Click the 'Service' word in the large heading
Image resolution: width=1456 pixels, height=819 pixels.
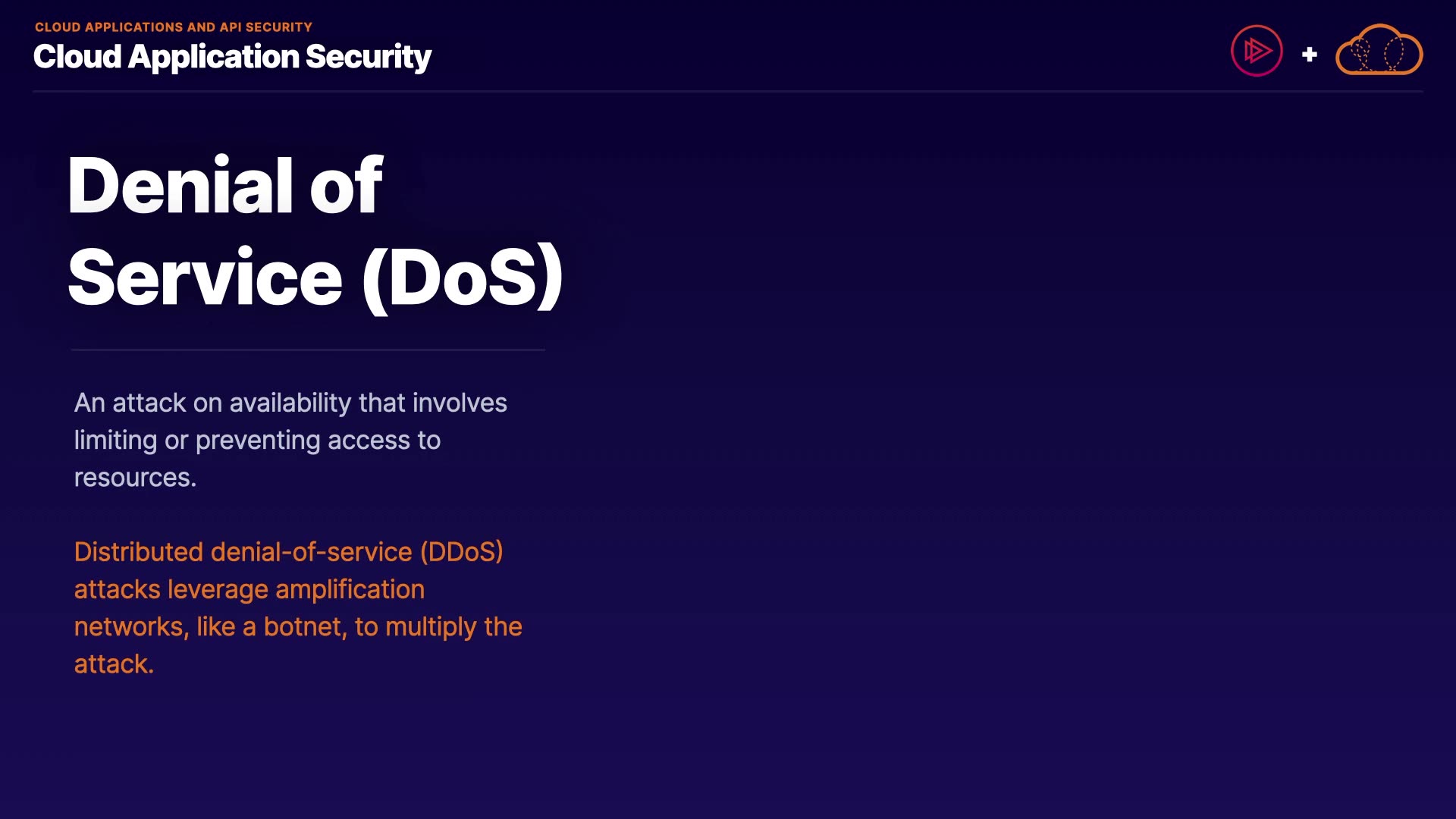coord(206,278)
